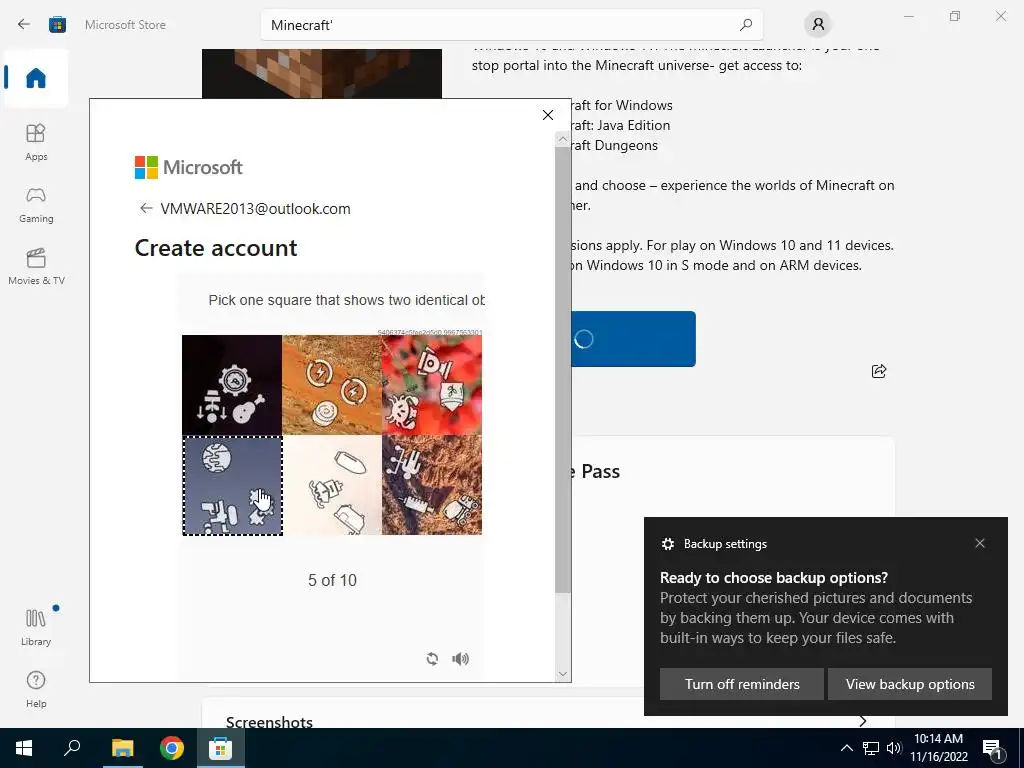The image size is (1024, 768).
Task: Open the notification center icon
Action: click(992, 749)
